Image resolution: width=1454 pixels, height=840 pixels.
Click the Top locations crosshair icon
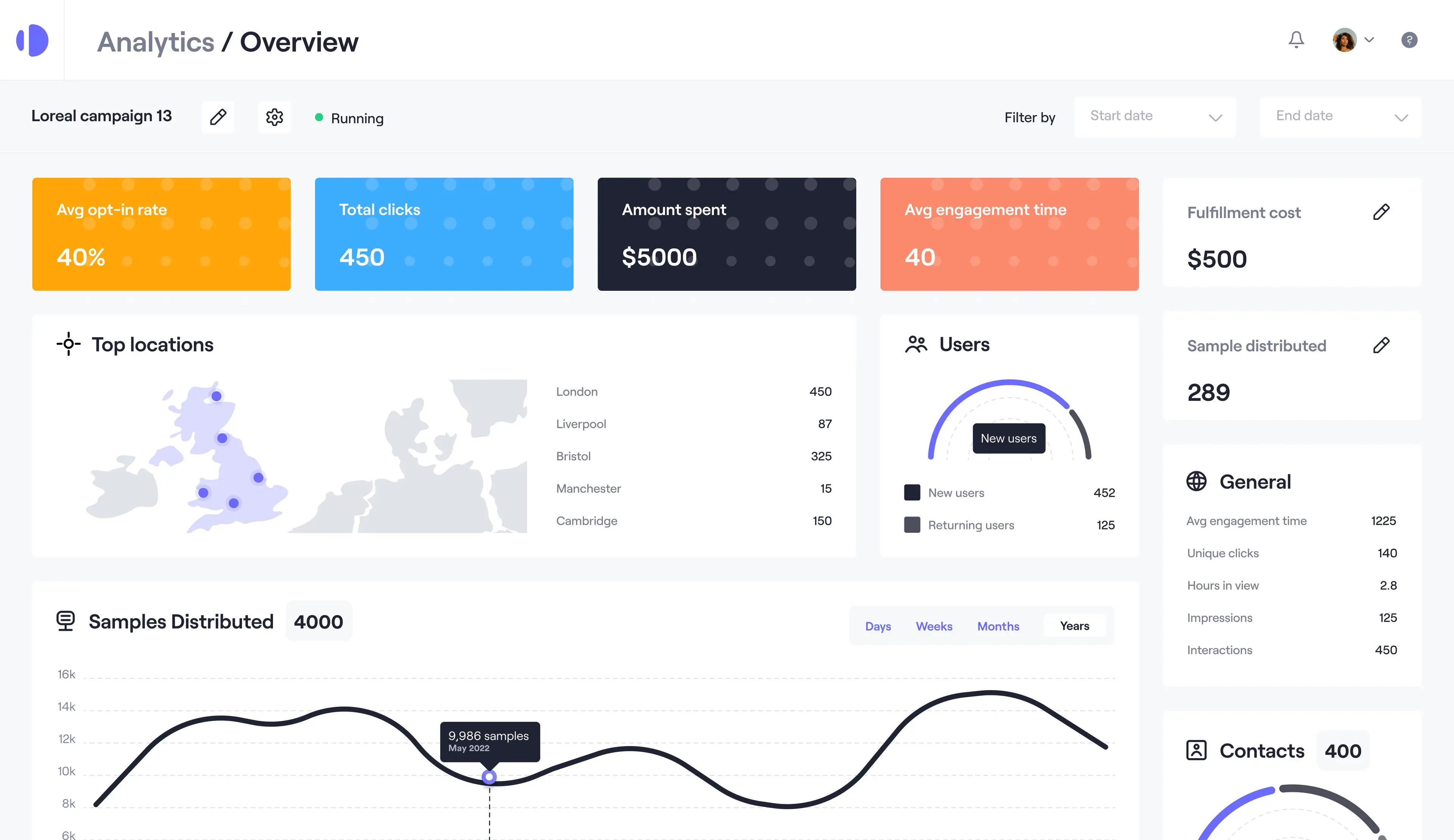(x=68, y=344)
